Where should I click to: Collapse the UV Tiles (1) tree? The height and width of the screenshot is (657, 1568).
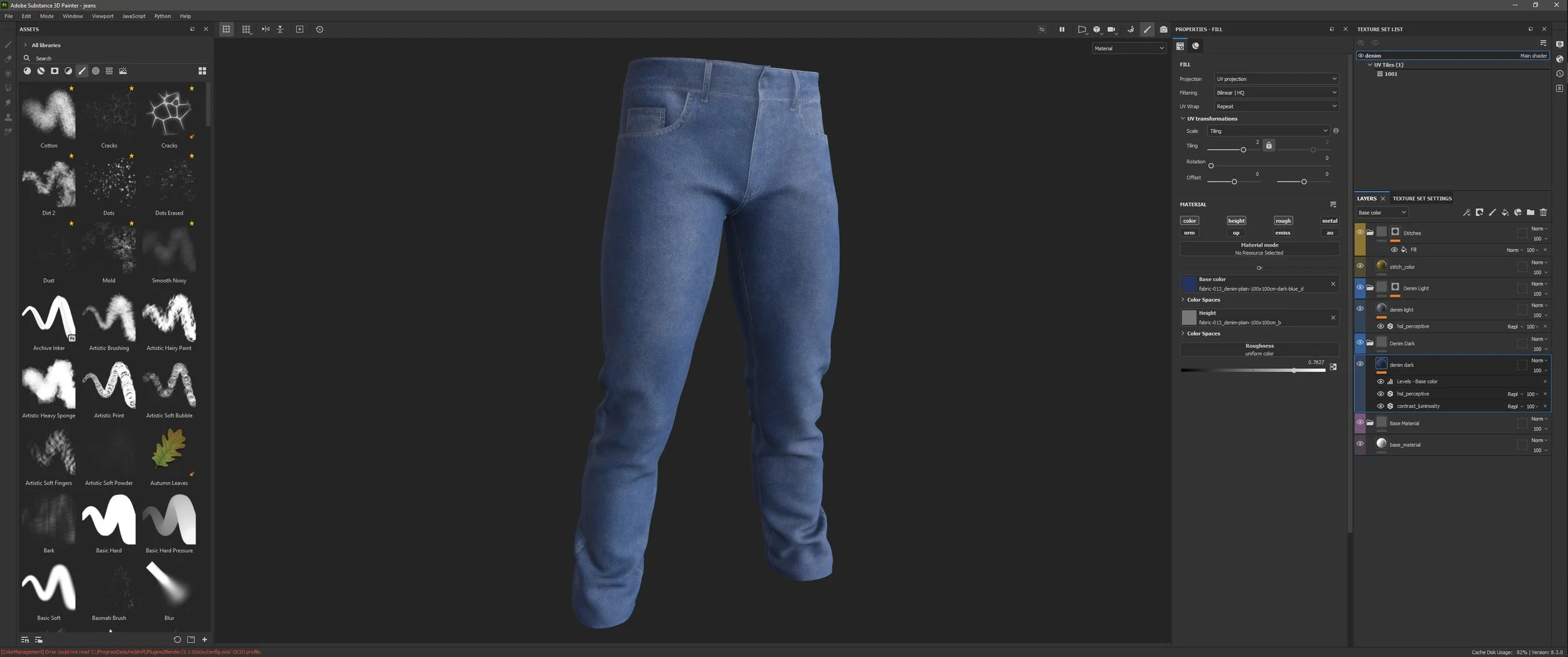point(1369,65)
